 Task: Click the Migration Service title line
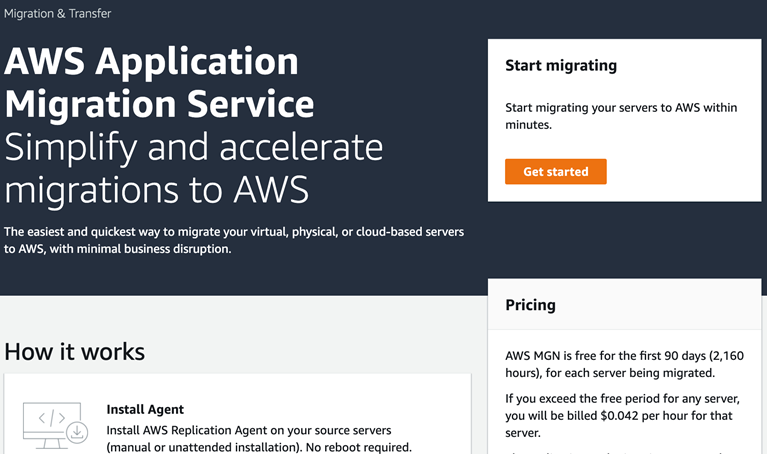[x=159, y=104]
